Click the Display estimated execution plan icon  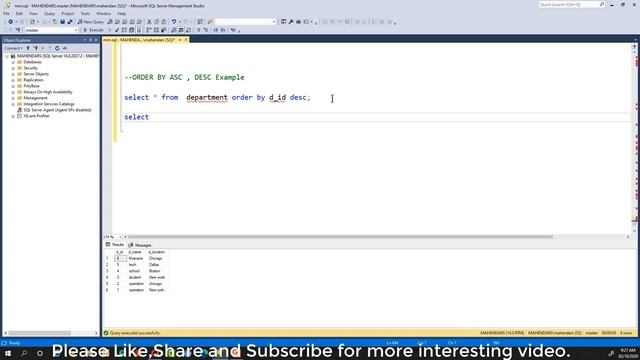[x=124, y=30]
